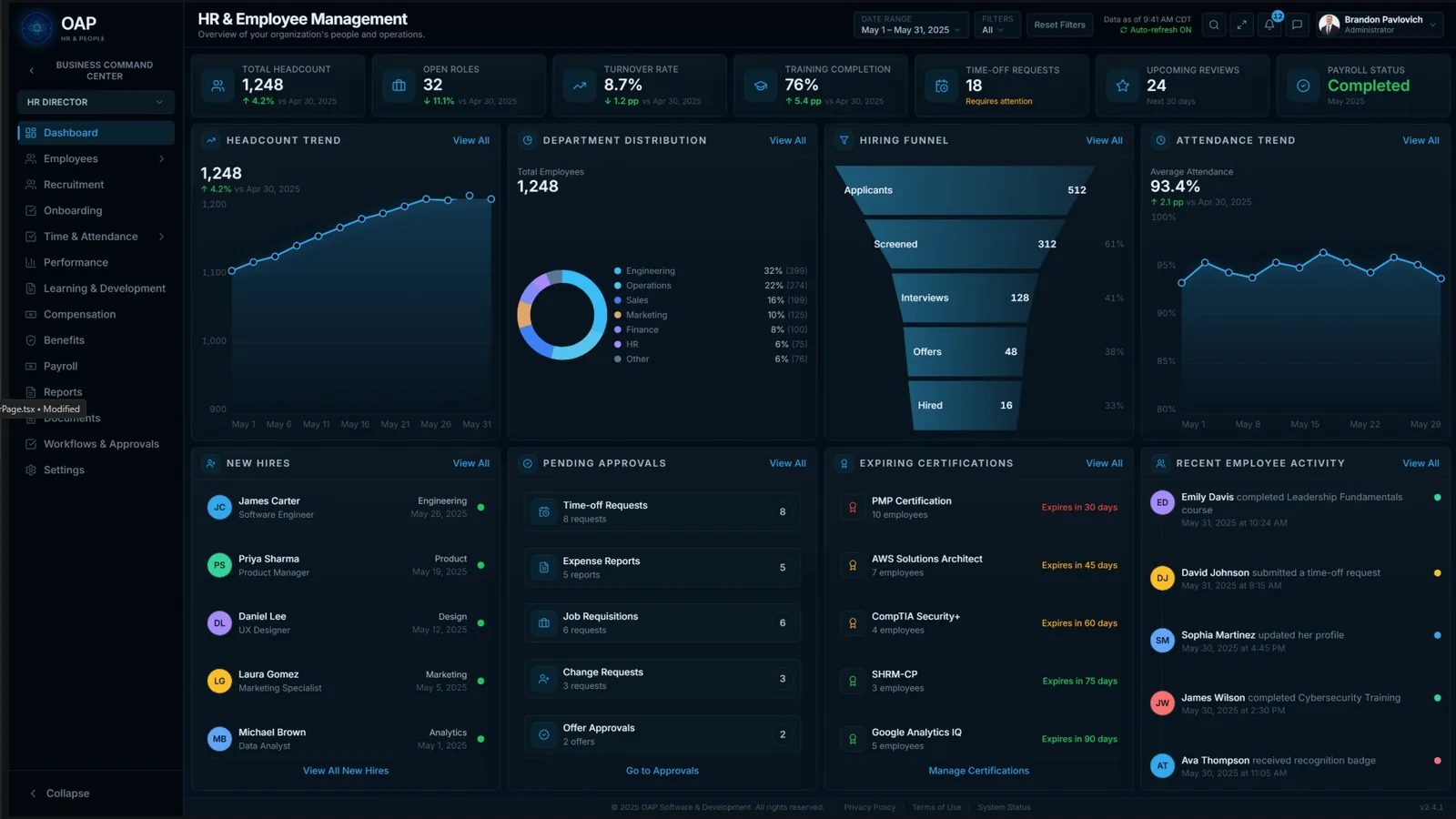This screenshot has height=819, width=1456.
Task: Click Total Headcount people icon
Action: coord(218,86)
